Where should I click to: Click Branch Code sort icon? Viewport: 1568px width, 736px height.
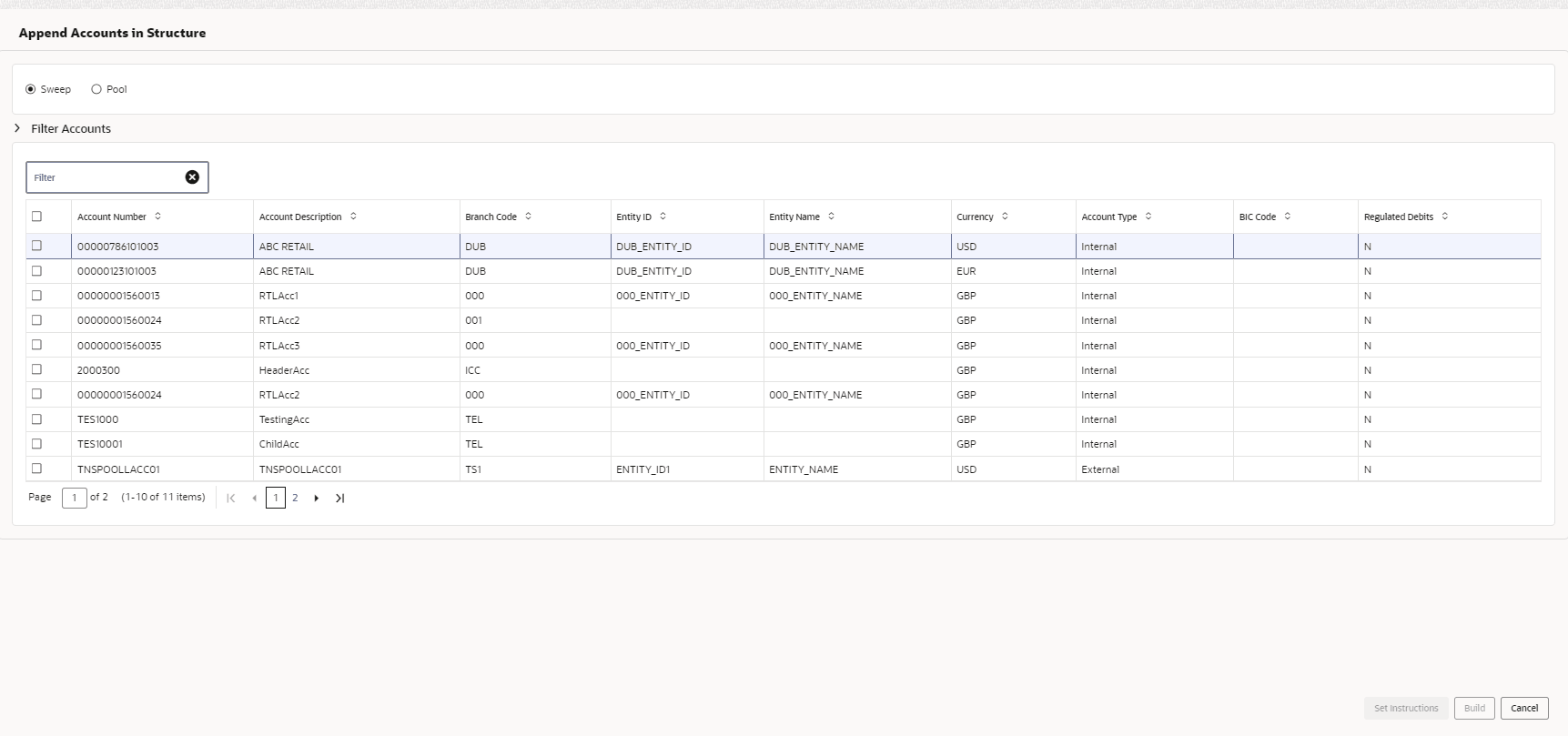tap(528, 217)
